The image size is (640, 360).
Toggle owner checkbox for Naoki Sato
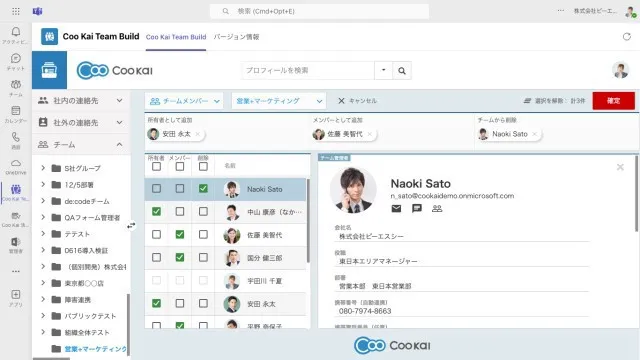tap(156, 189)
